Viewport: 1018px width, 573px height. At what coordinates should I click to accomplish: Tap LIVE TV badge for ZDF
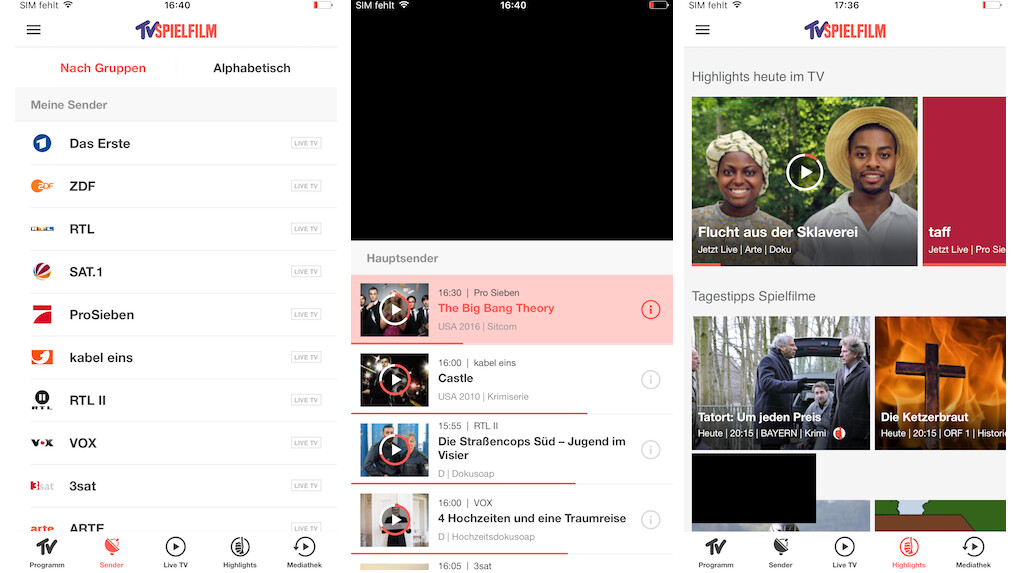point(306,186)
